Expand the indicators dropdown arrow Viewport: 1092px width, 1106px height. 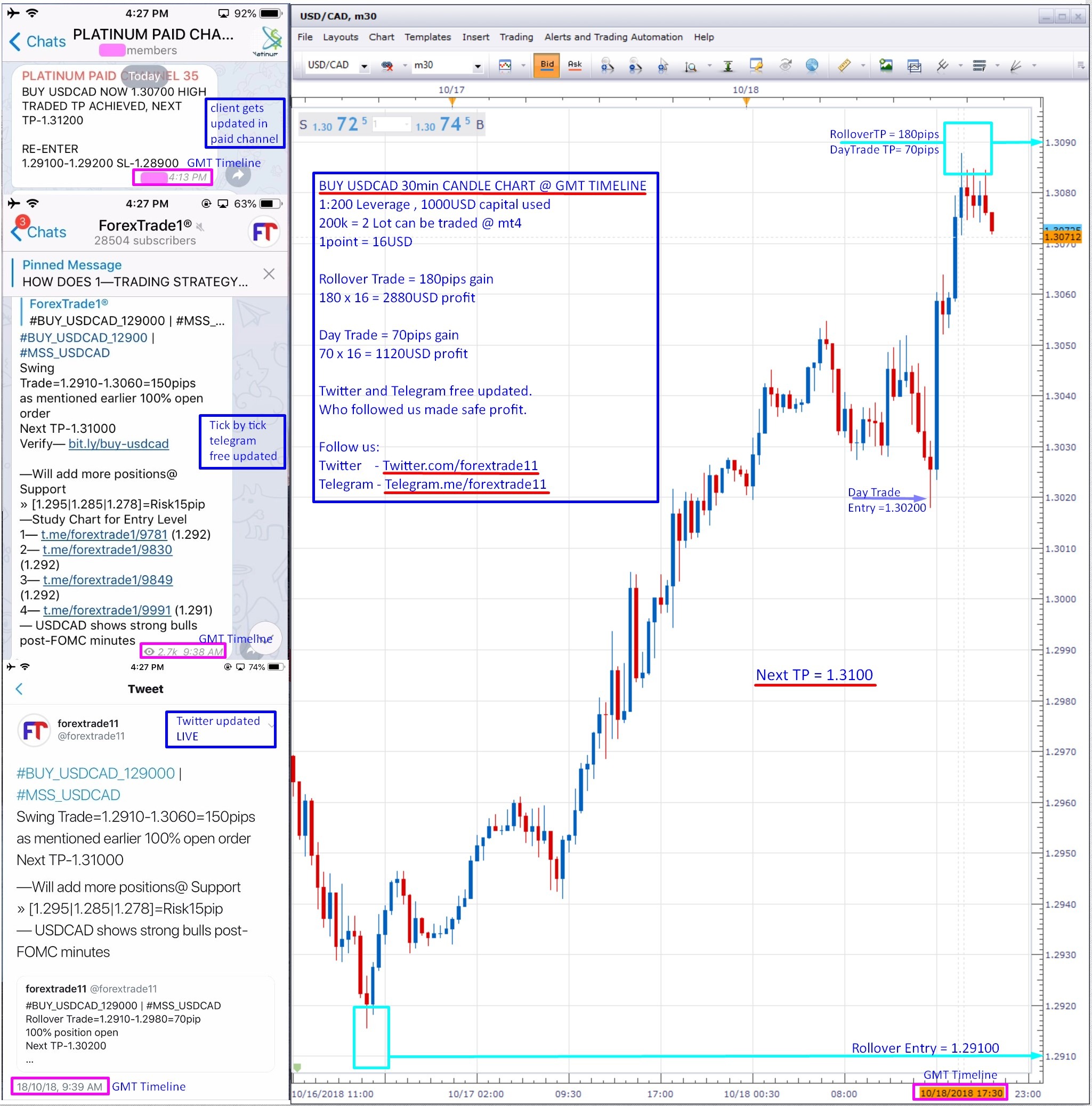coord(960,66)
